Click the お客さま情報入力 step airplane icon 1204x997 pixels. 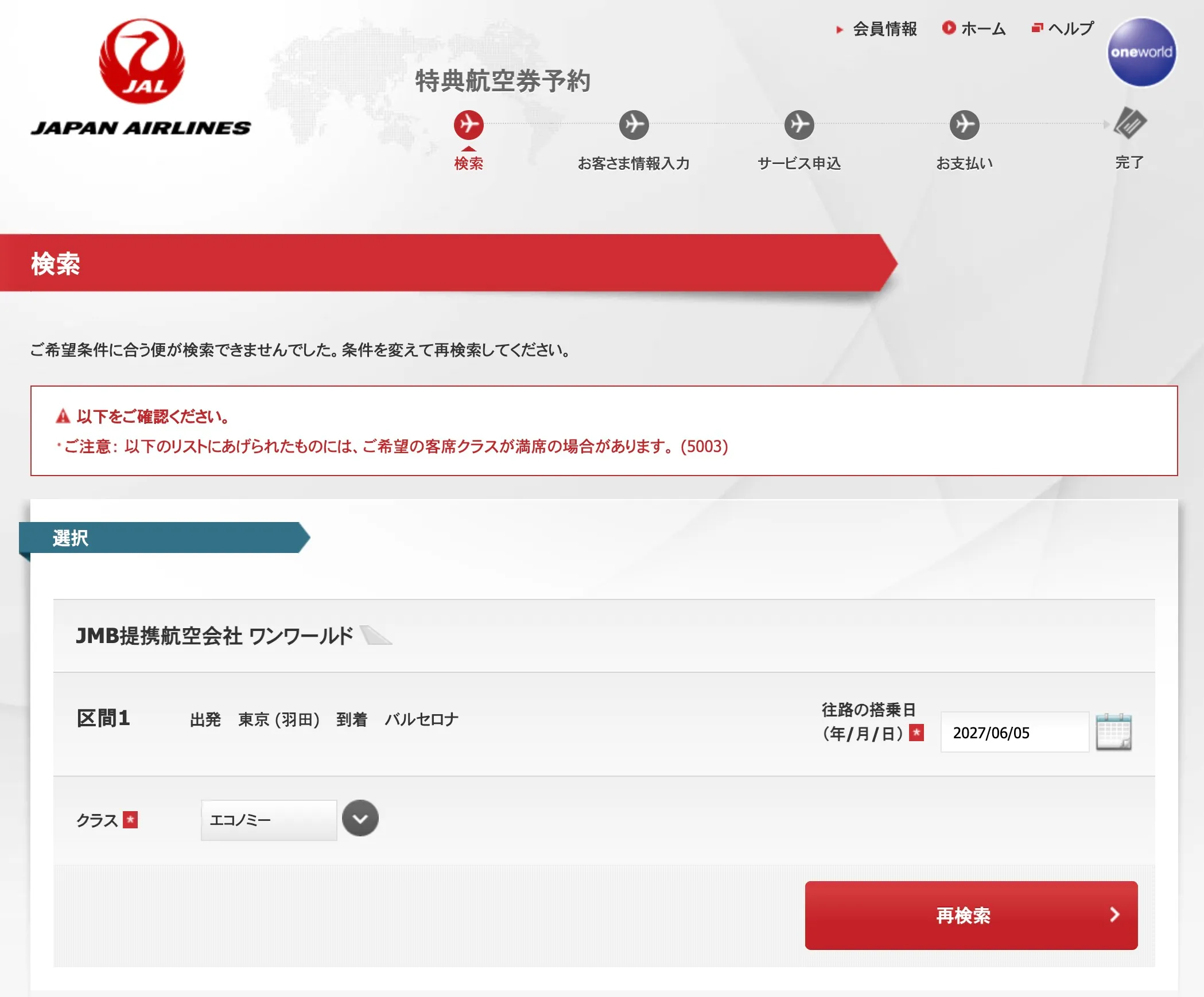pyautogui.click(x=634, y=124)
